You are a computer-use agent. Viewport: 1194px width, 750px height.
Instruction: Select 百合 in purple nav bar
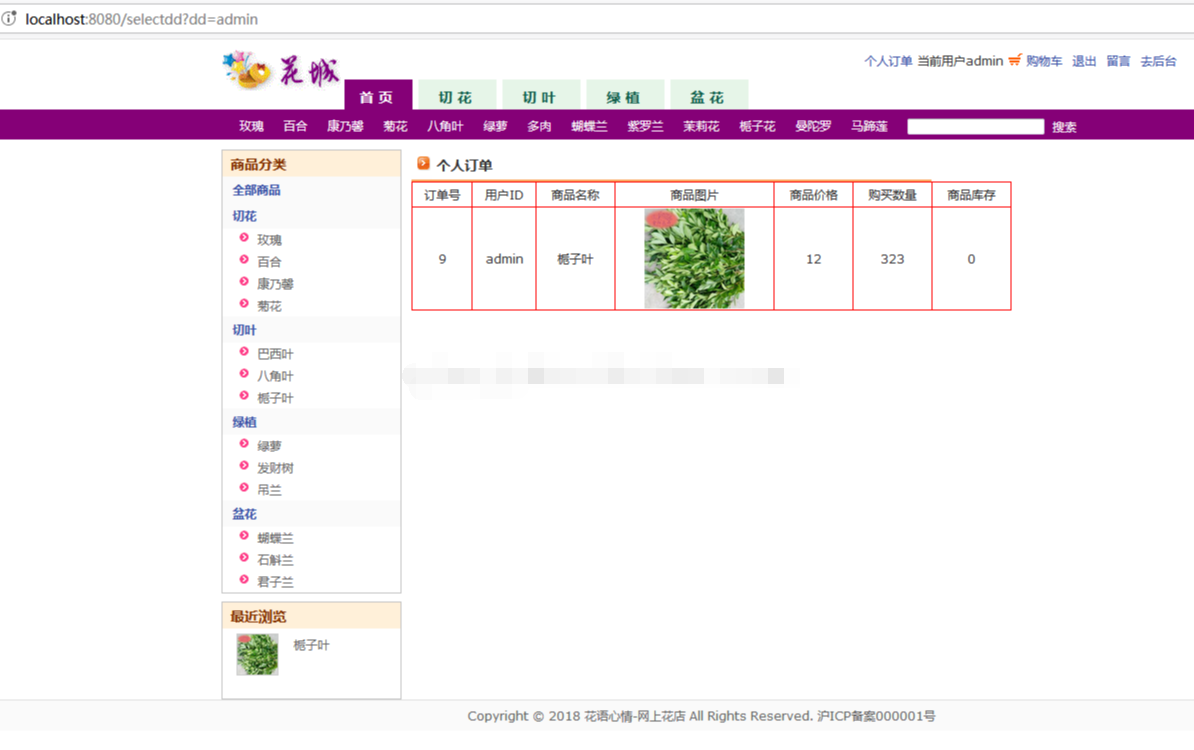click(295, 126)
